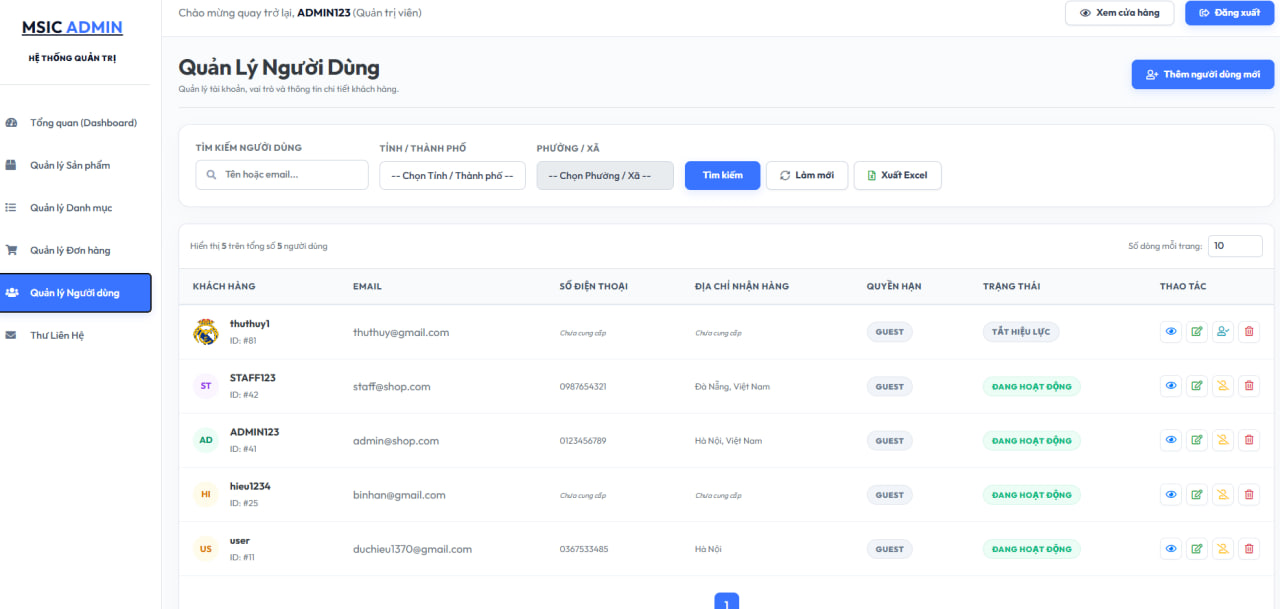The image size is (1280, 609).
Task: Edit STAFF123 account with pencil icon
Action: (x=1197, y=386)
